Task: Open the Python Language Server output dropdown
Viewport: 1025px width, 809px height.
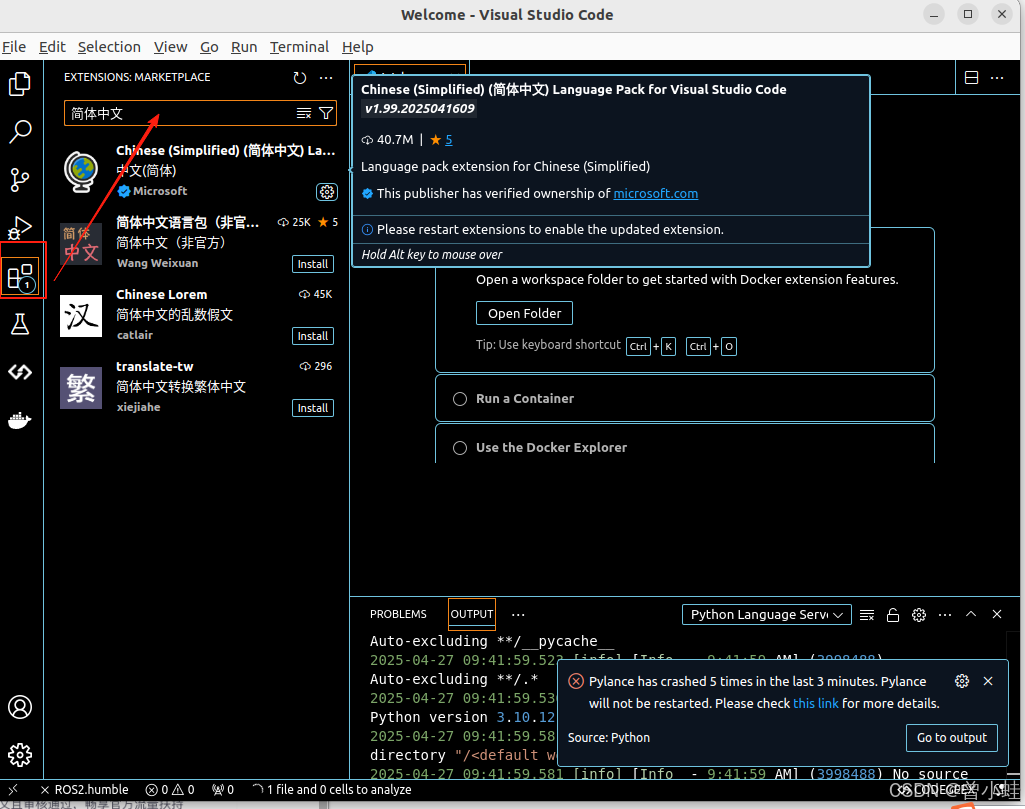Action: click(x=766, y=615)
